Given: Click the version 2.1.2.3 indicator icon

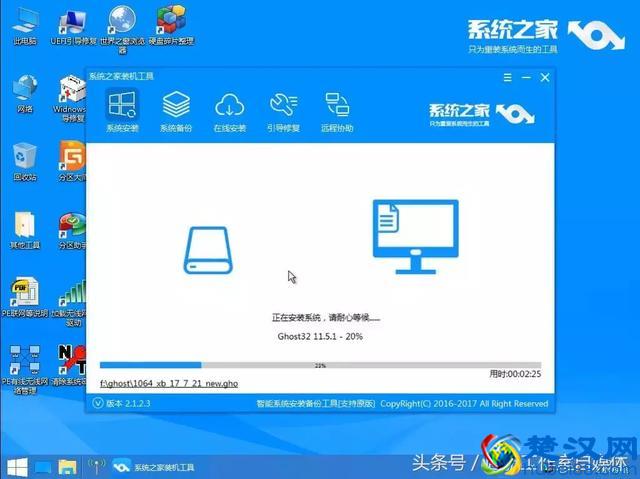Looking at the screenshot, I should tap(98, 403).
